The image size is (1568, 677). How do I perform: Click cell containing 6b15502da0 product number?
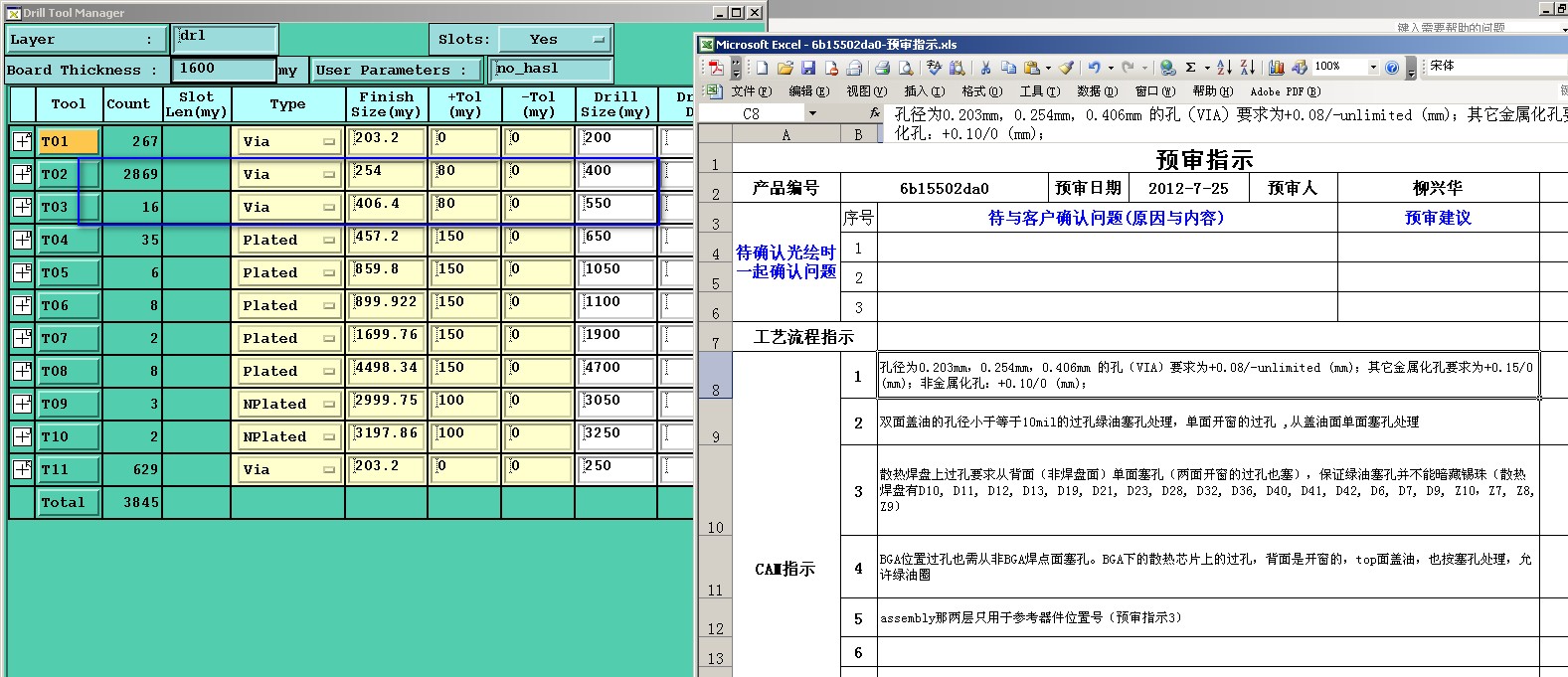(x=945, y=188)
